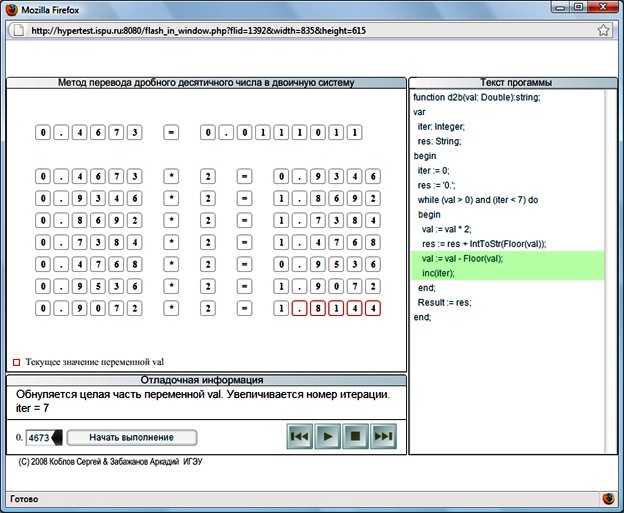Click the 'Отладочная информация' panel header
Viewport: 624px width, 513px height.
click(x=206, y=380)
